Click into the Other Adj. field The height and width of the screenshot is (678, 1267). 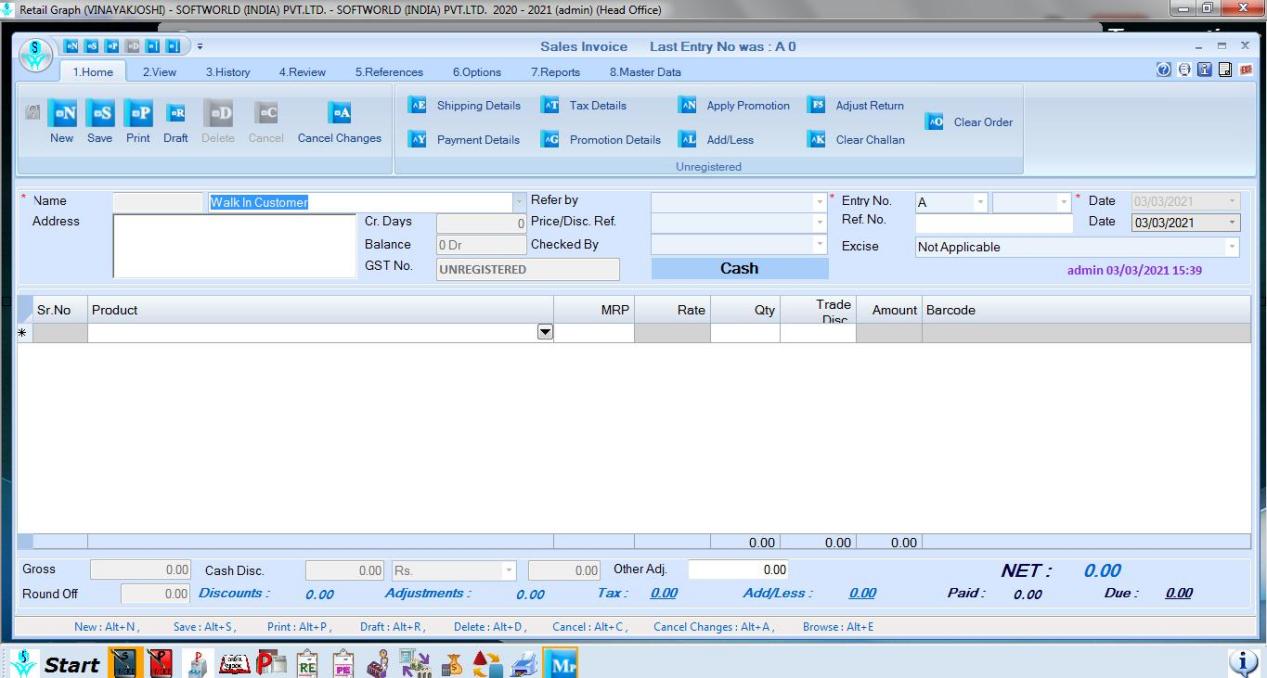click(x=739, y=570)
